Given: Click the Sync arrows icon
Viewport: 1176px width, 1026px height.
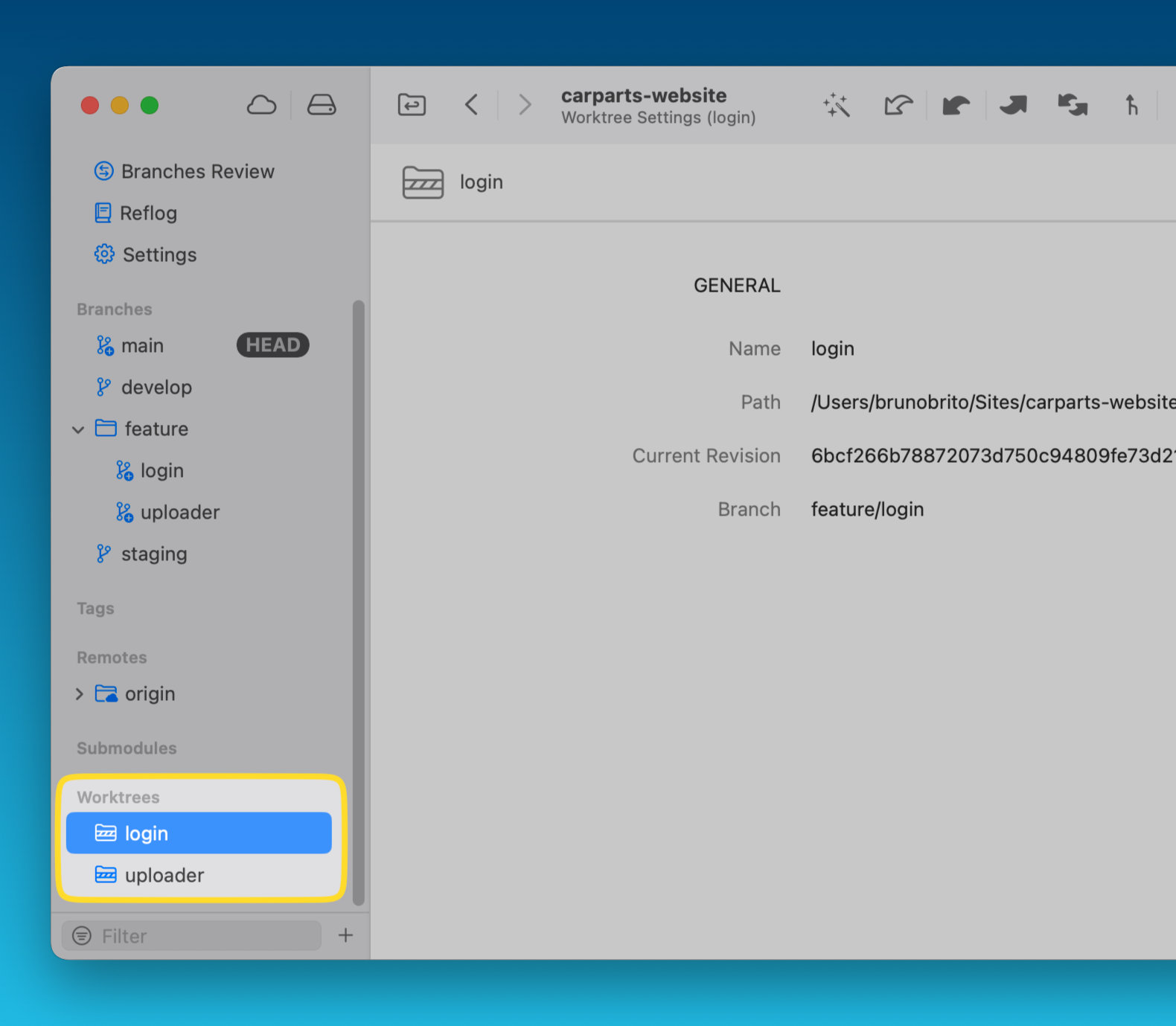Looking at the screenshot, I should click(x=1072, y=105).
